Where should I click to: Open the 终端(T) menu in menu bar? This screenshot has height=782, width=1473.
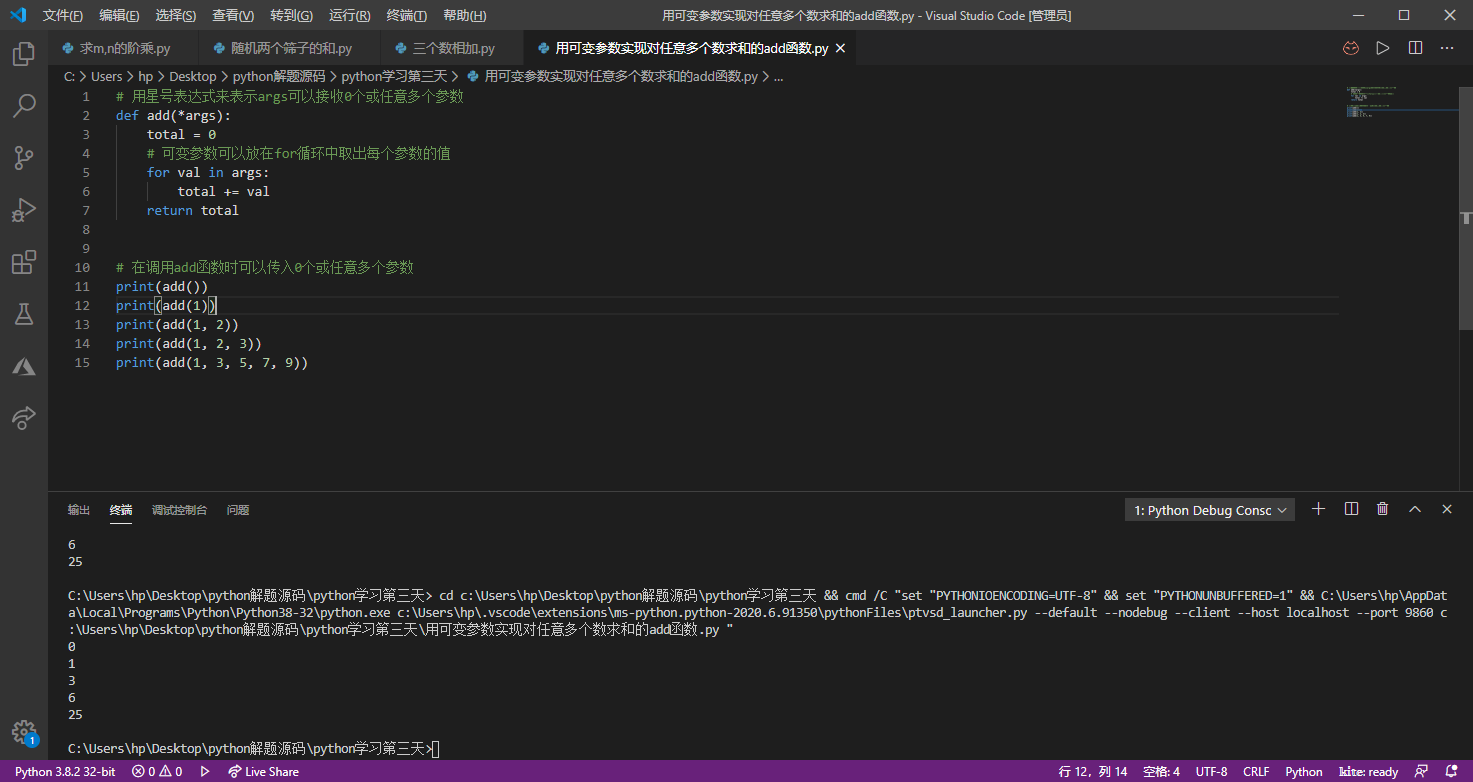pos(406,16)
